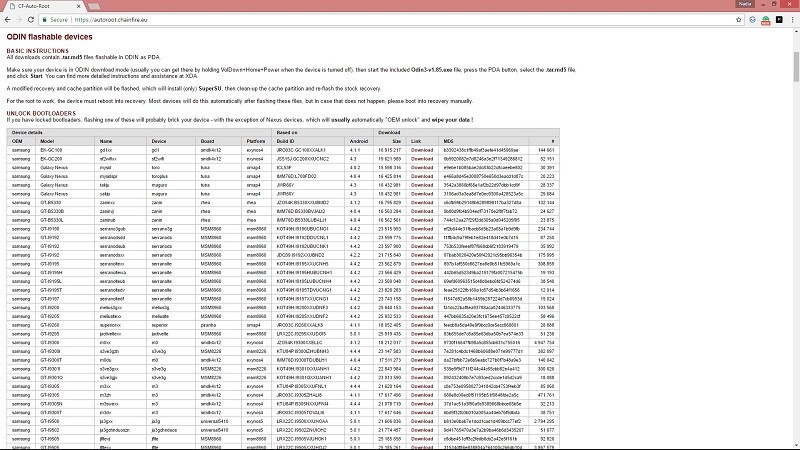Screen dimensions: 800x450
Task: Download the ja3gxx GT-I9500 file
Action: (422, 421)
